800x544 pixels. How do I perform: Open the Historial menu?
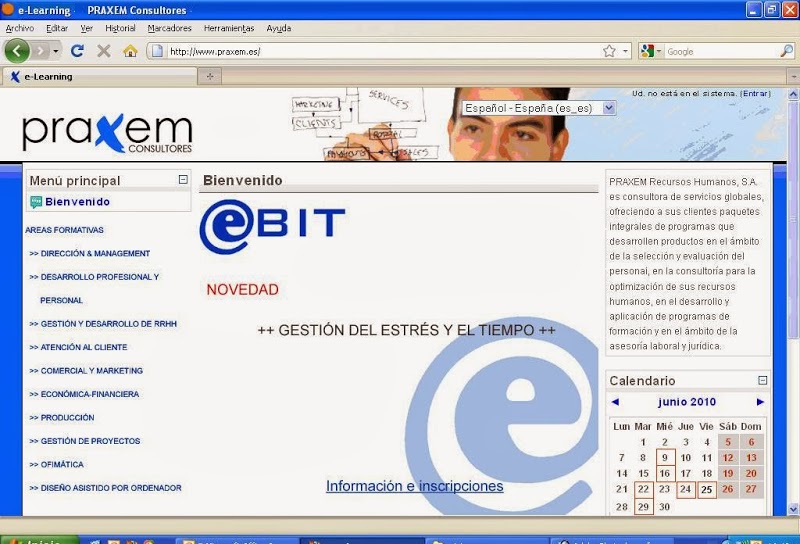click(120, 28)
